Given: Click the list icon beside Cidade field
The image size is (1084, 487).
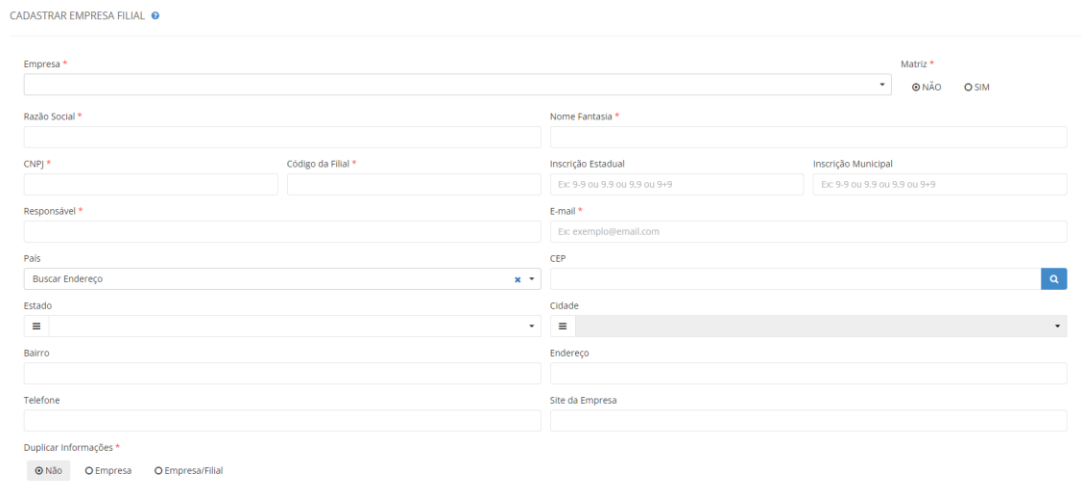Looking at the screenshot, I should point(563,326).
